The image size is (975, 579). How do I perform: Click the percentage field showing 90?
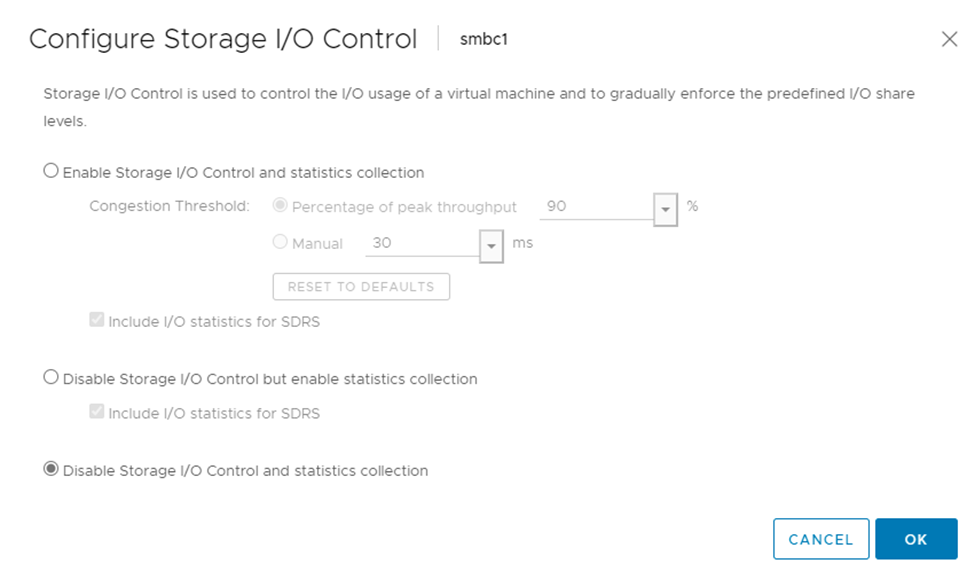pyautogui.click(x=596, y=207)
